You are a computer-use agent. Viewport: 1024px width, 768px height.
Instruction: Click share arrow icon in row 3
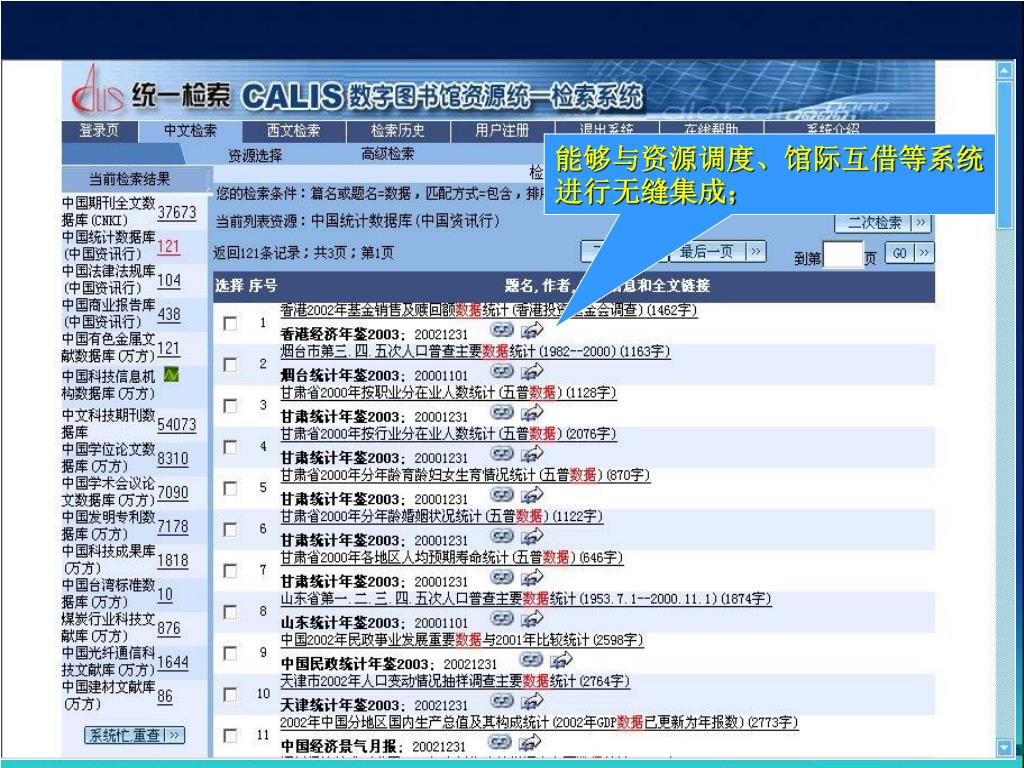[x=532, y=412]
